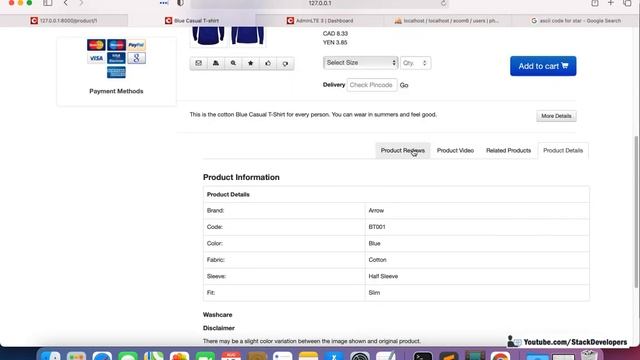Click the 'Disclaimer' heading
This screenshot has height=360, width=640.
[219, 328]
